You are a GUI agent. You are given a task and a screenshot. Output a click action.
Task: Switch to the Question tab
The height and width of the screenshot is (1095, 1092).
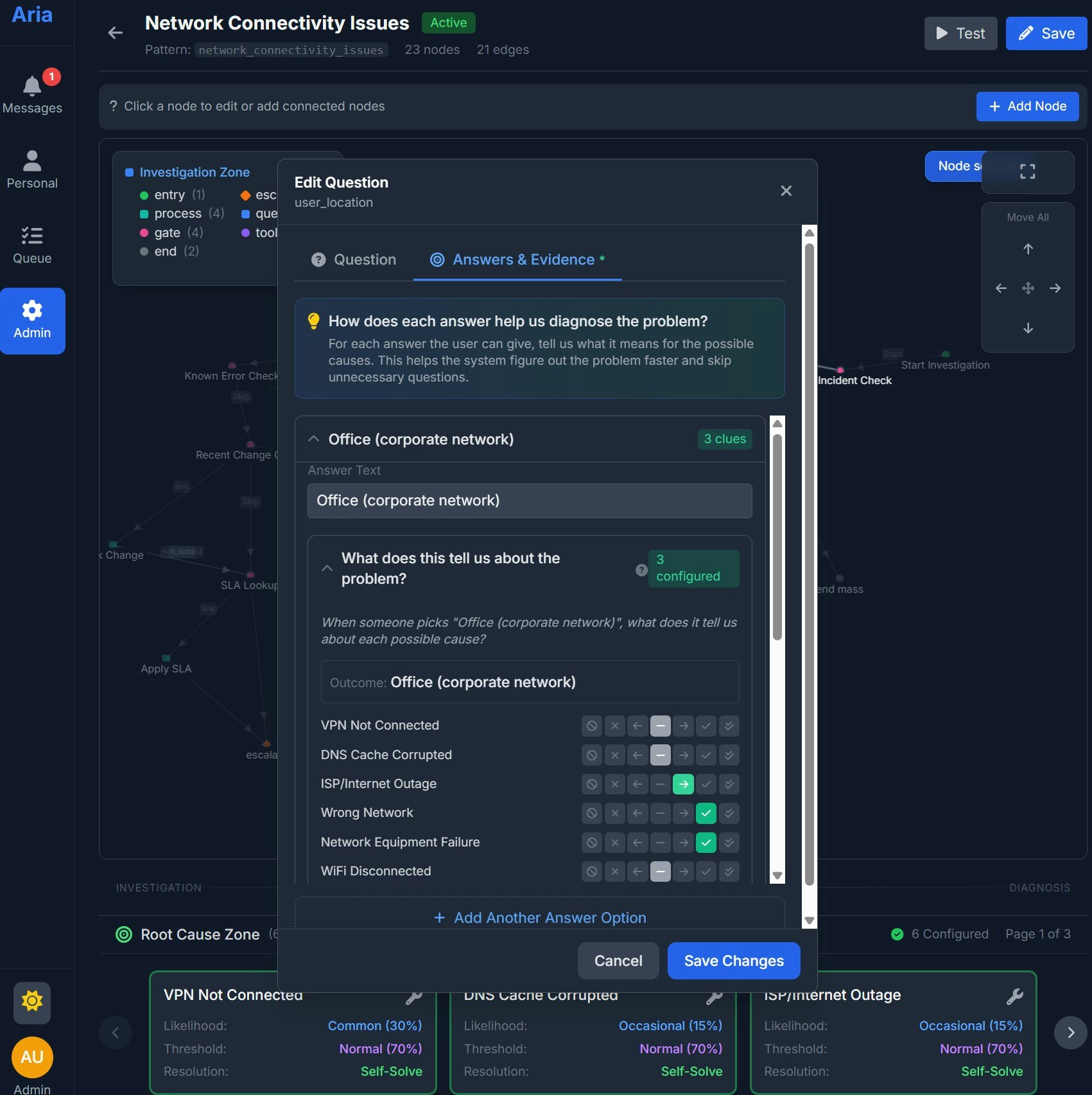(x=352, y=259)
